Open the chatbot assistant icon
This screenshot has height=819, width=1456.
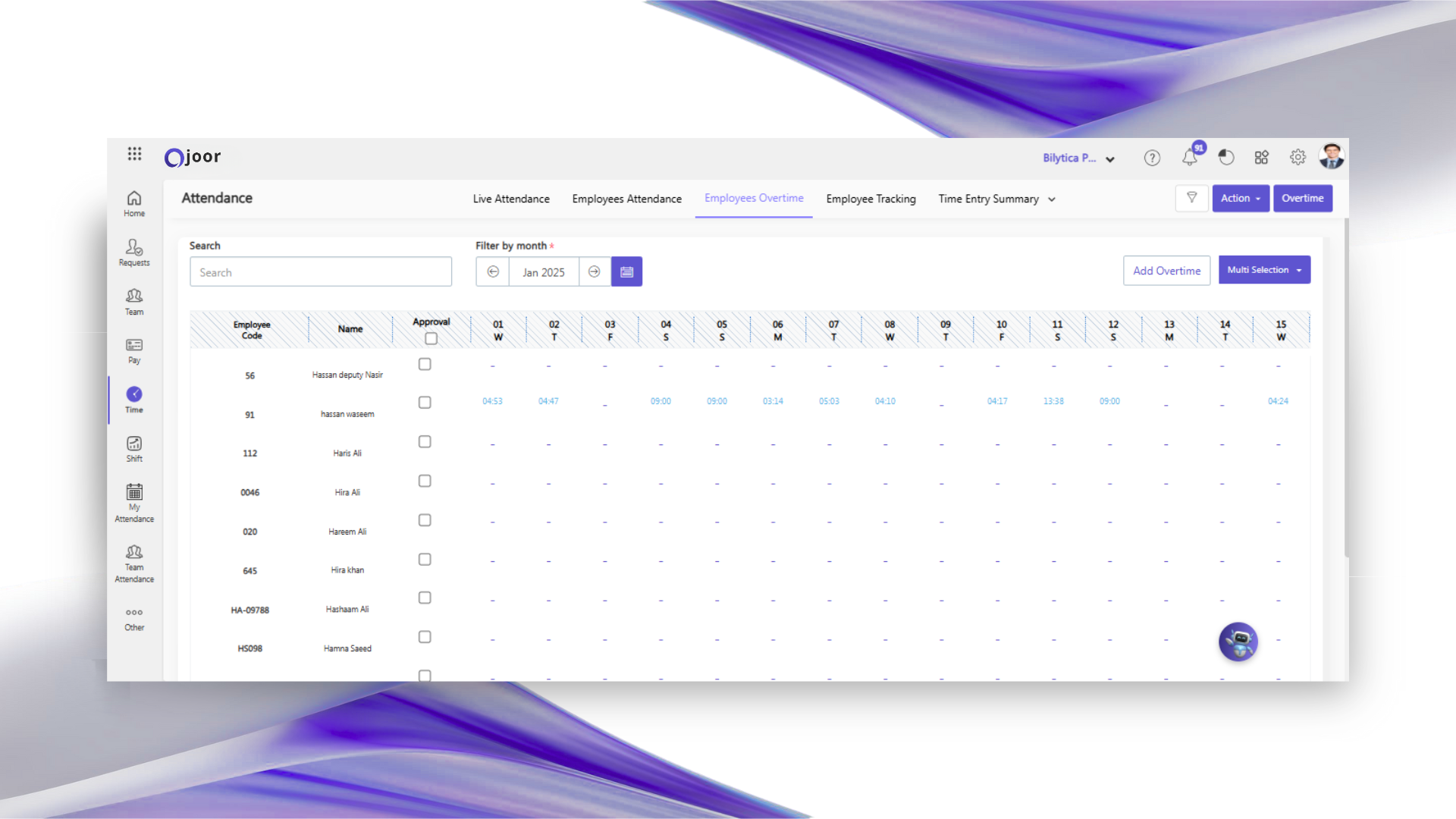pos(1238,642)
